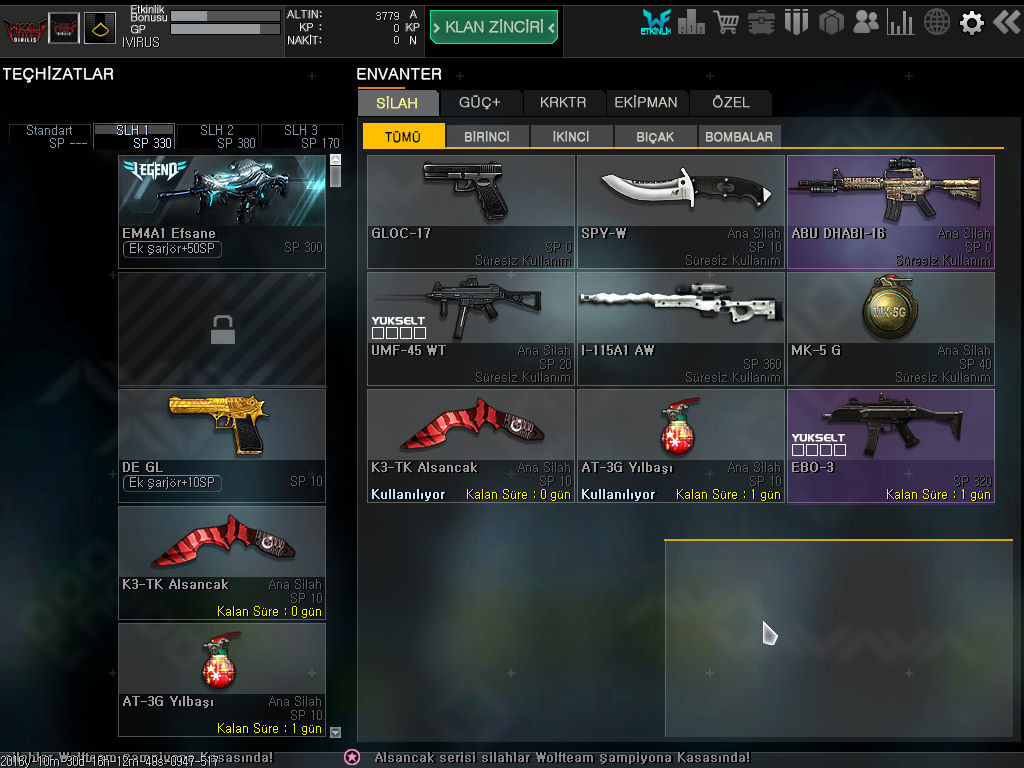Open the friends people icon
This screenshot has height=768, width=1024.
pyautogui.click(x=866, y=22)
